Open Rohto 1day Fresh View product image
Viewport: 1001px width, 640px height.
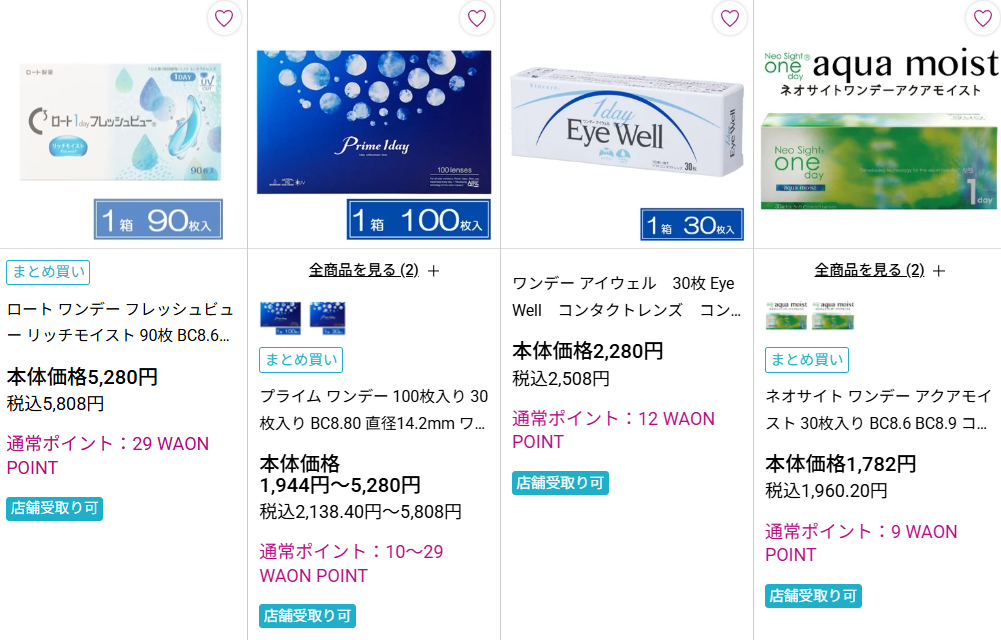121,149
